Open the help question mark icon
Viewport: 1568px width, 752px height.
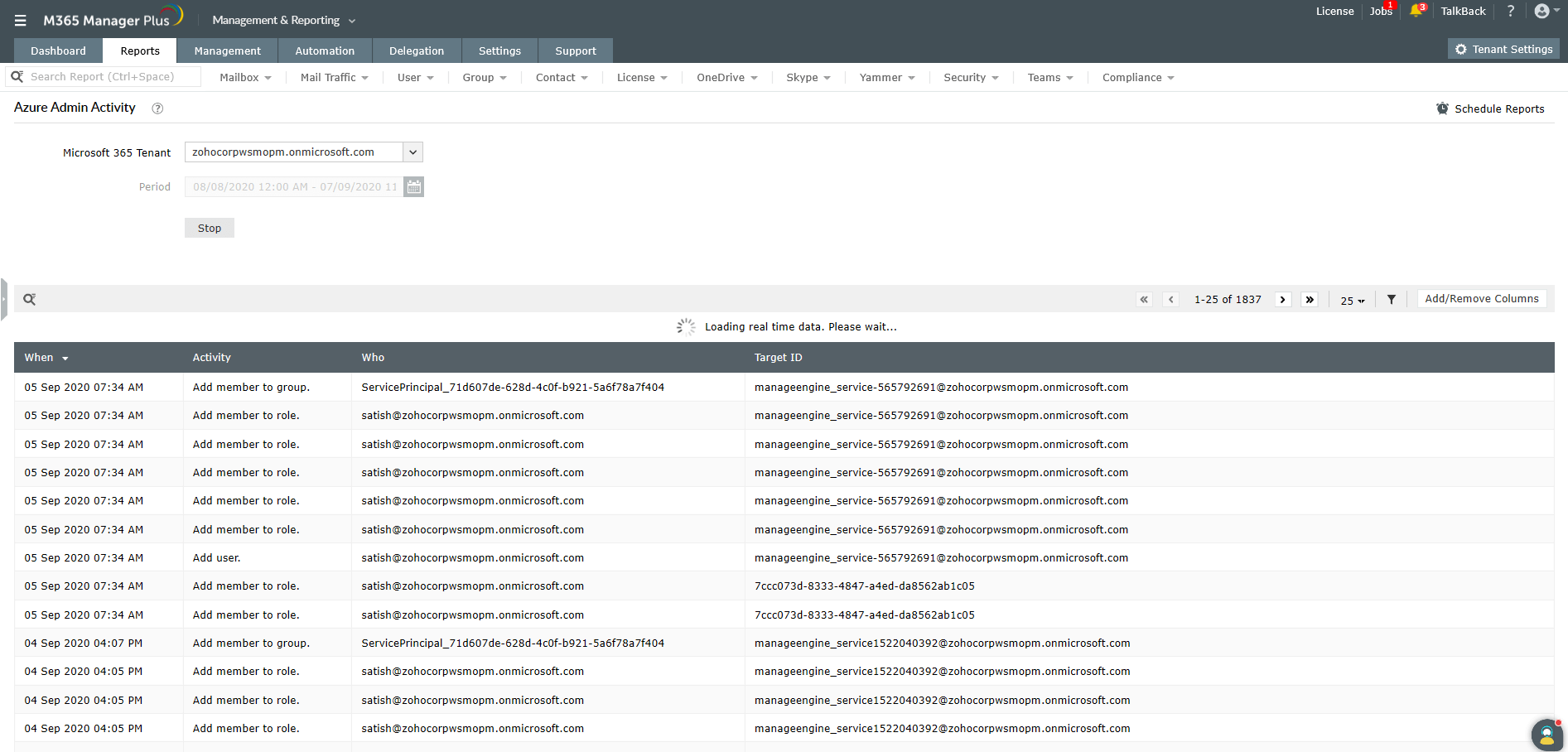tap(1511, 11)
